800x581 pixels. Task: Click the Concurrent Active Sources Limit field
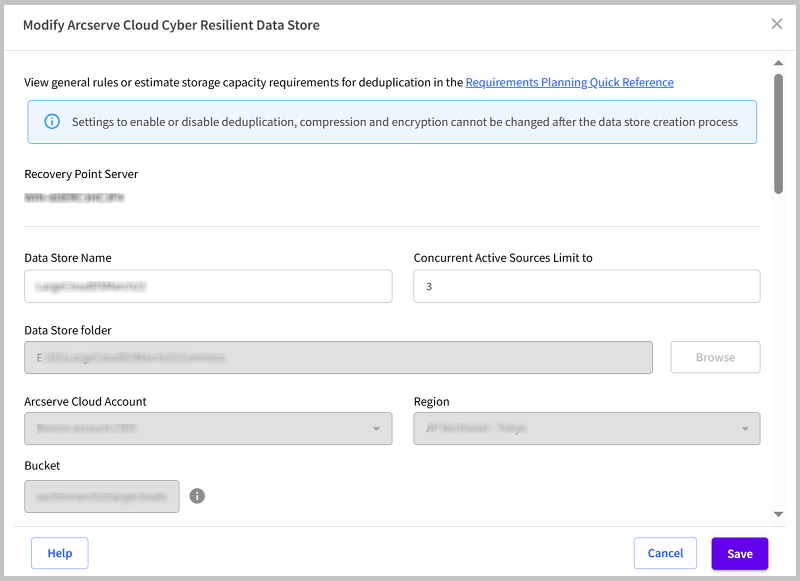tap(586, 286)
